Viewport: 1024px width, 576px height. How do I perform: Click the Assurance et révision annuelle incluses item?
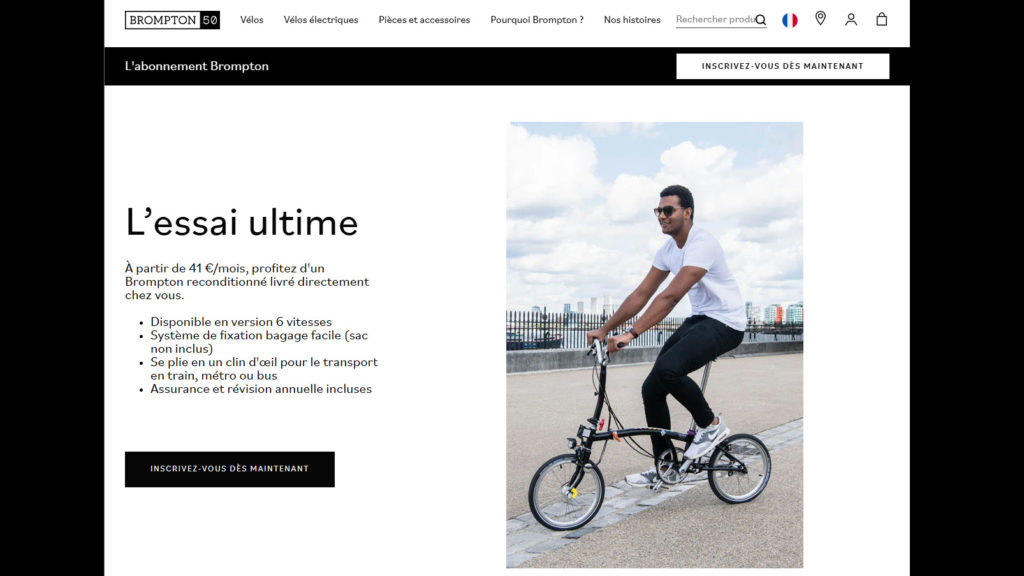(261, 389)
